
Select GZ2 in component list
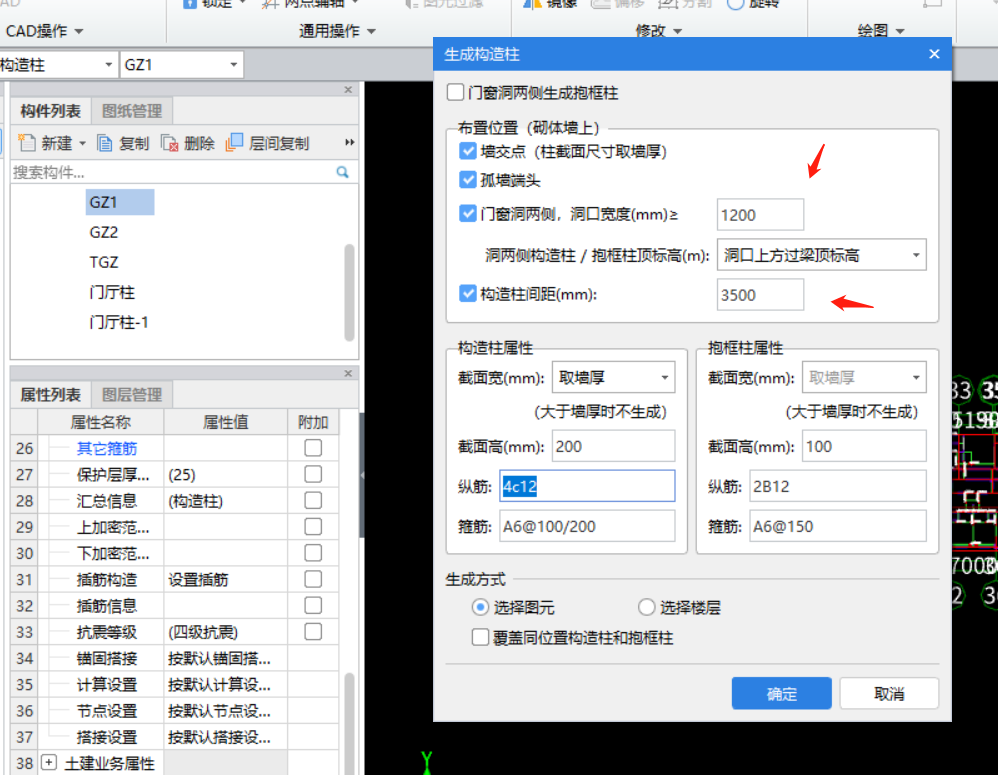(x=104, y=232)
